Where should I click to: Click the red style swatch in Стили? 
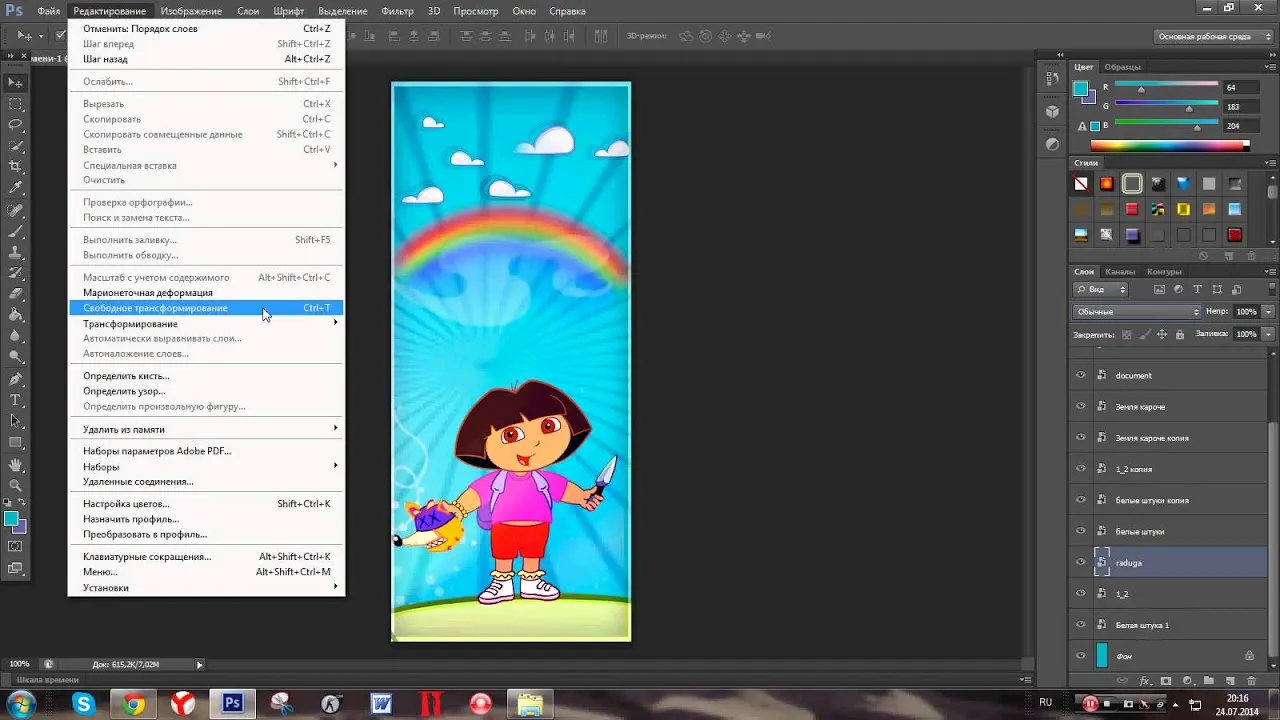point(1132,209)
